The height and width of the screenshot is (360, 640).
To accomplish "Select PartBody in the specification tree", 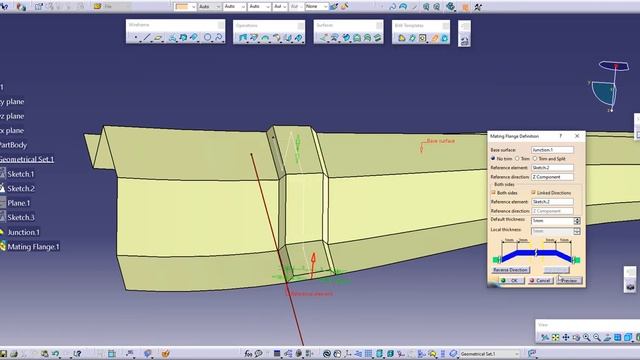I will [x=13, y=145].
